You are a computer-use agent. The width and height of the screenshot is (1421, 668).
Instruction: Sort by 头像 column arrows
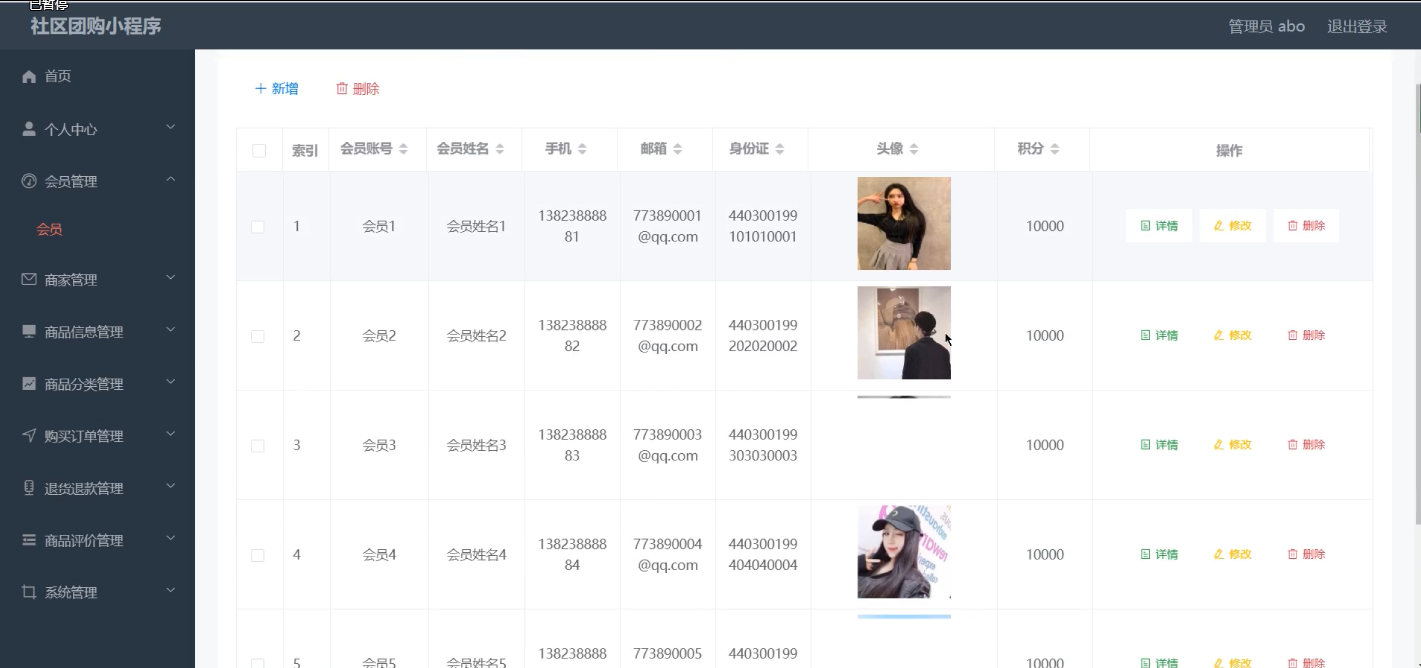click(914, 149)
